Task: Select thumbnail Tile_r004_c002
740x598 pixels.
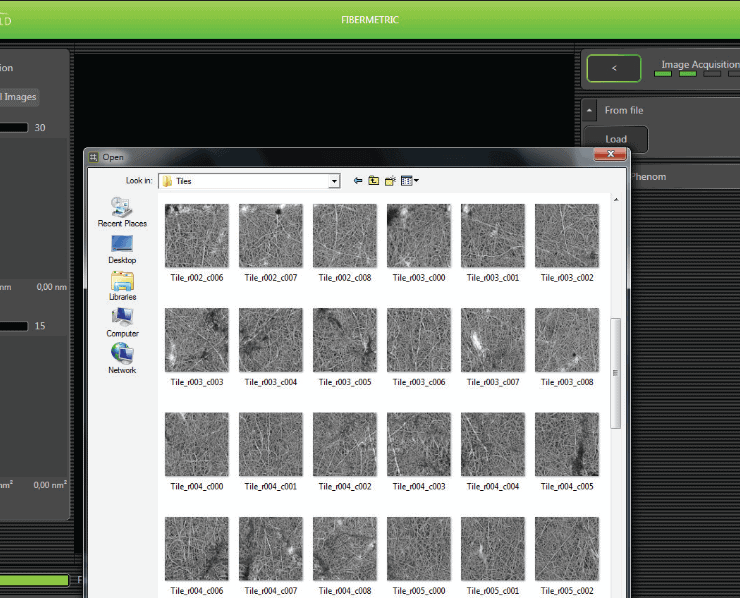Action: pos(345,444)
